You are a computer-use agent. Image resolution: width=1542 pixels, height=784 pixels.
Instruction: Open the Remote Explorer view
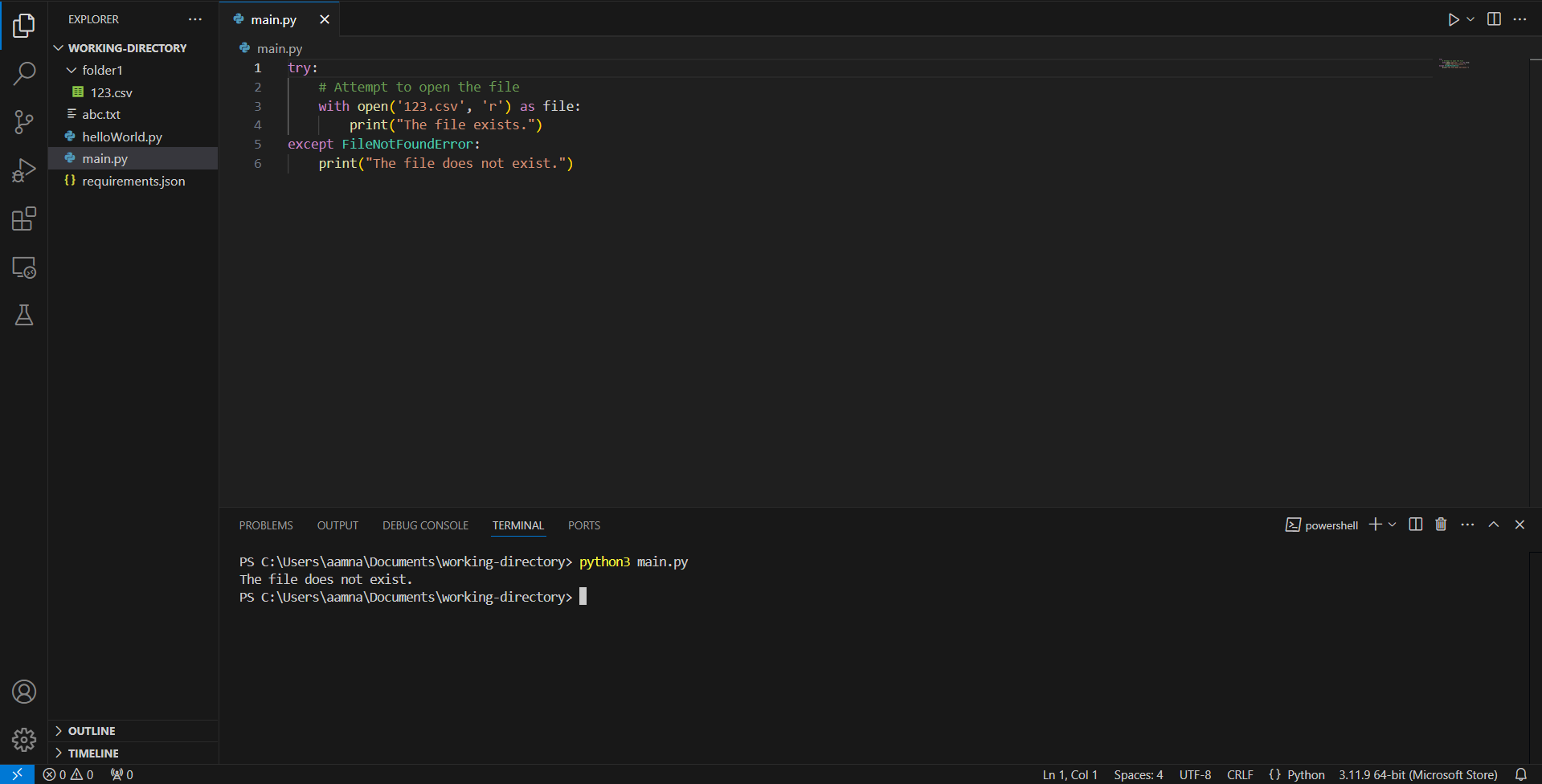24,267
